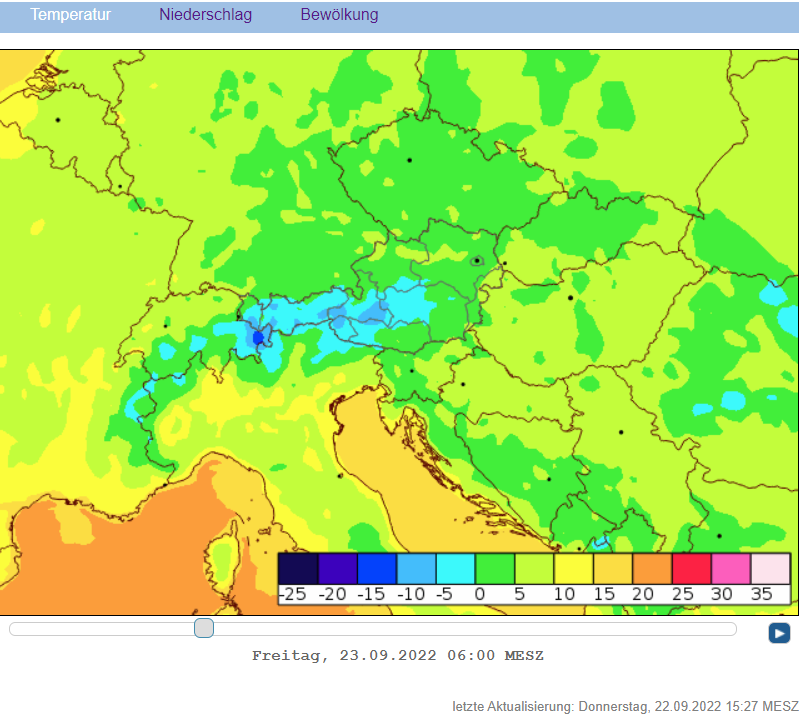Click the -25 dark navy legend swatch

click(298, 568)
